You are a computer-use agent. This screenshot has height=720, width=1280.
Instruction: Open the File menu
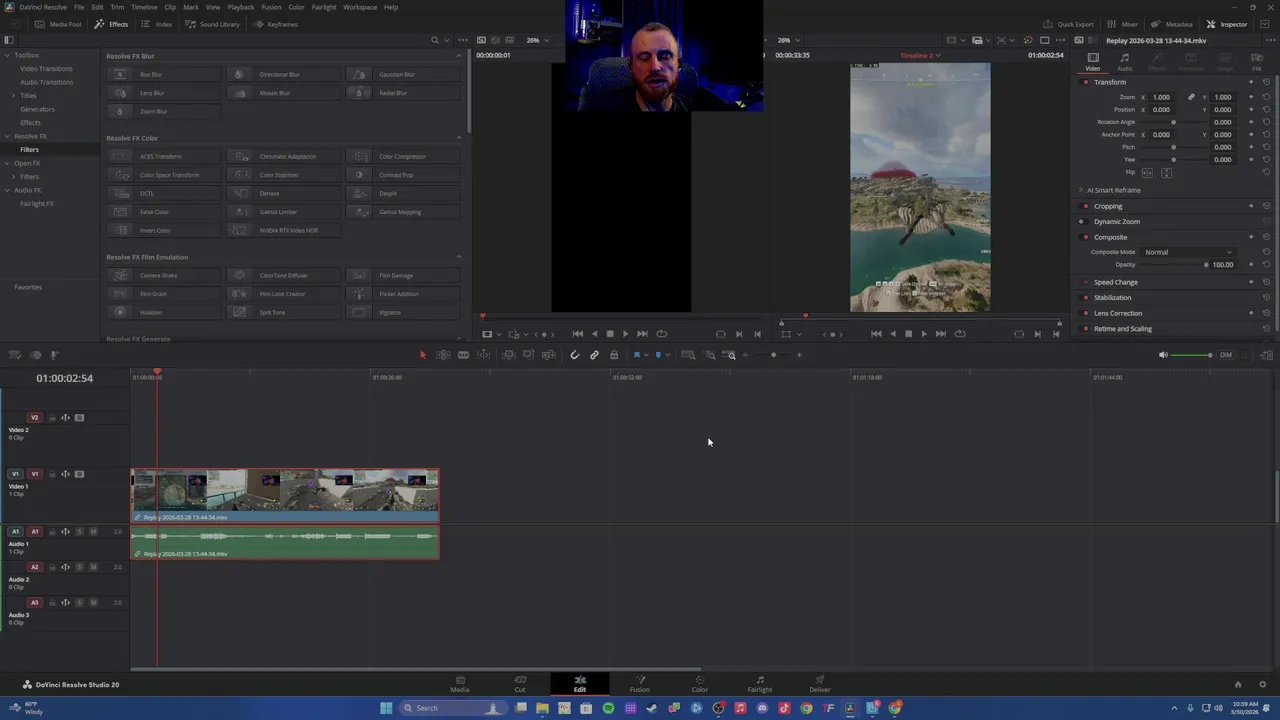[79, 7]
